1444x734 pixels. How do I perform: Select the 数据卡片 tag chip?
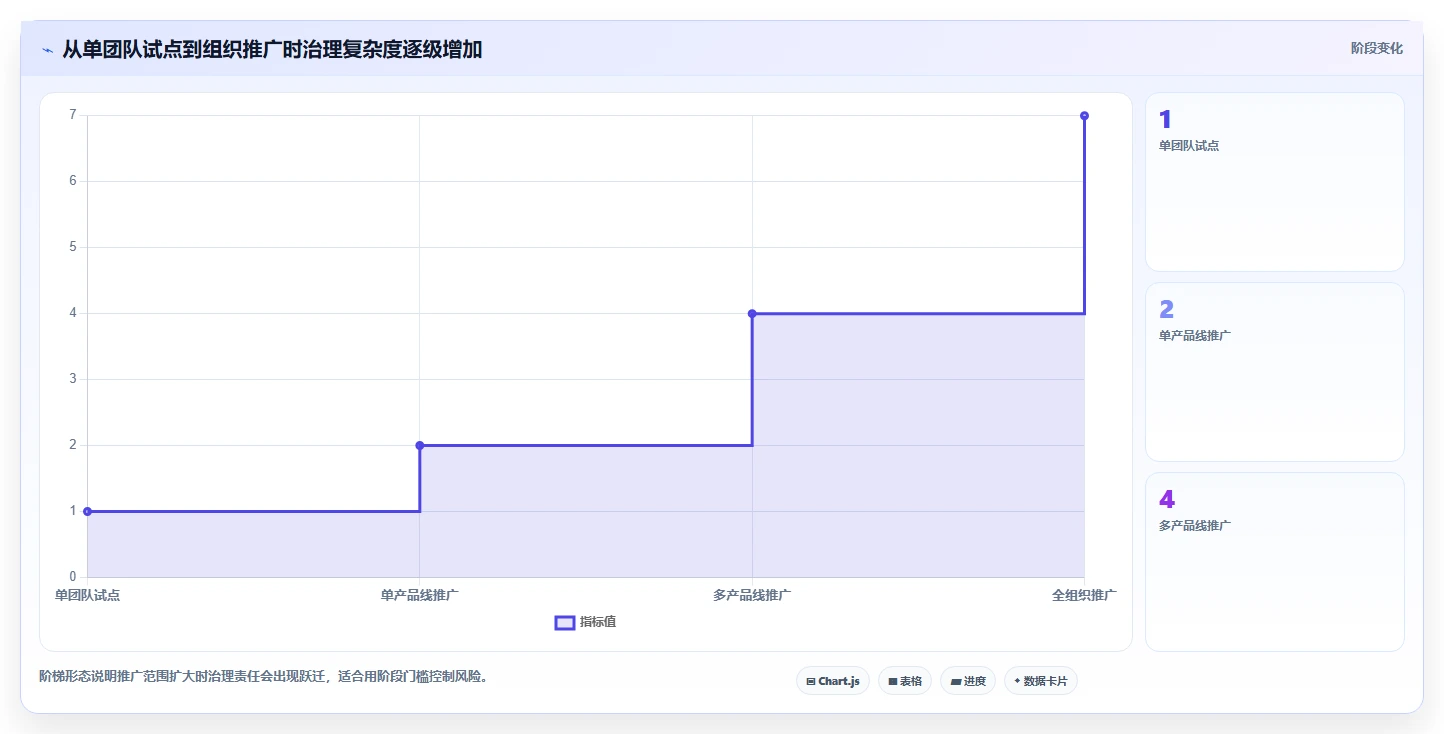[1041, 681]
